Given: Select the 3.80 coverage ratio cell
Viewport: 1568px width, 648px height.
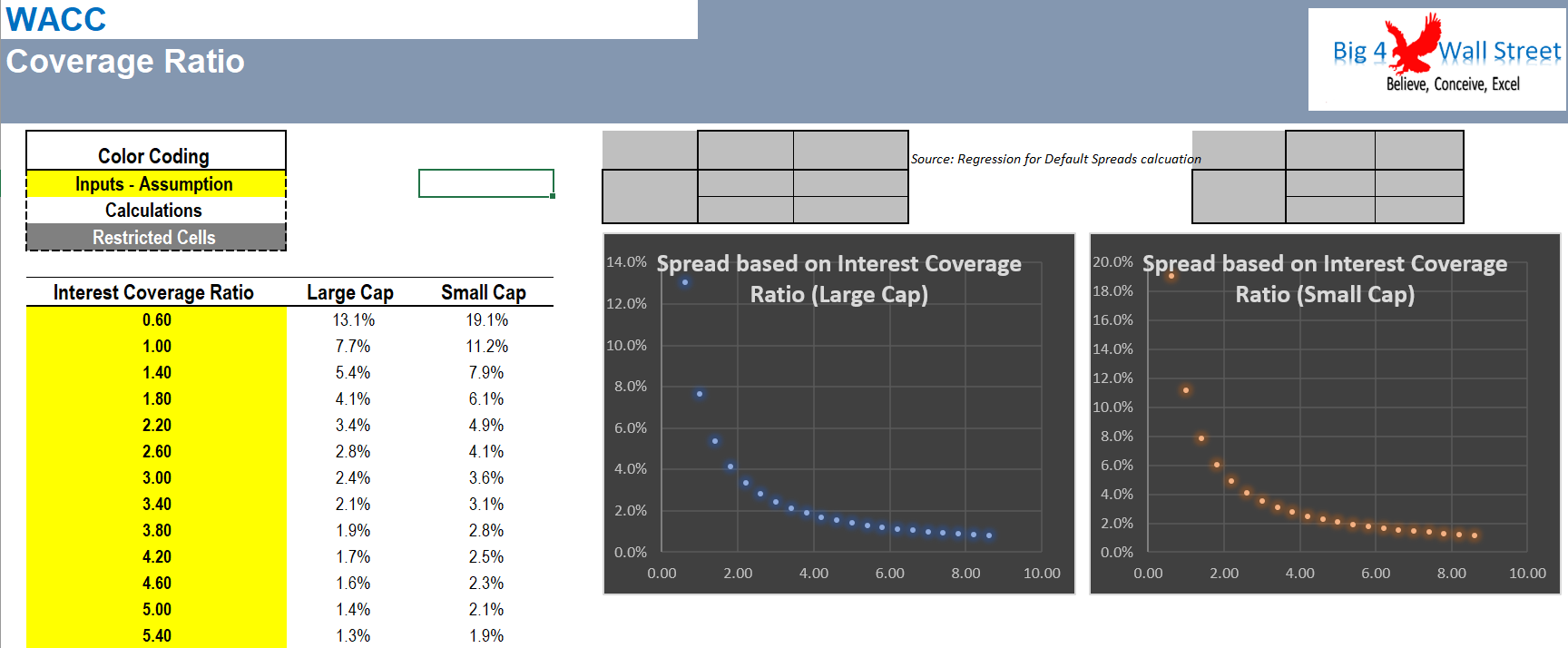Looking at the screenshot, I should coord(156,530).
